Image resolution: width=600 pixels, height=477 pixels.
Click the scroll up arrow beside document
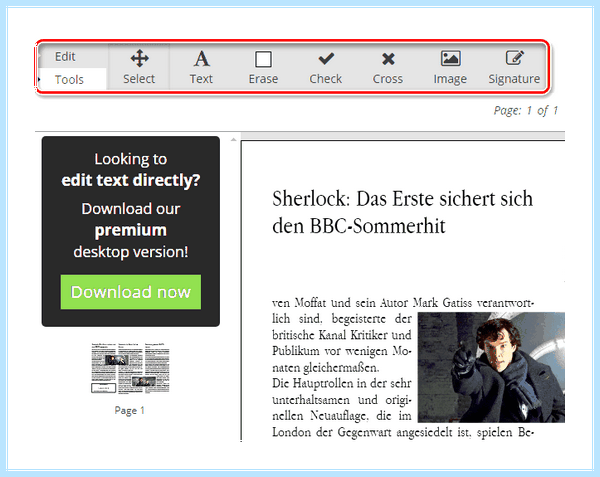click(233, 140)
